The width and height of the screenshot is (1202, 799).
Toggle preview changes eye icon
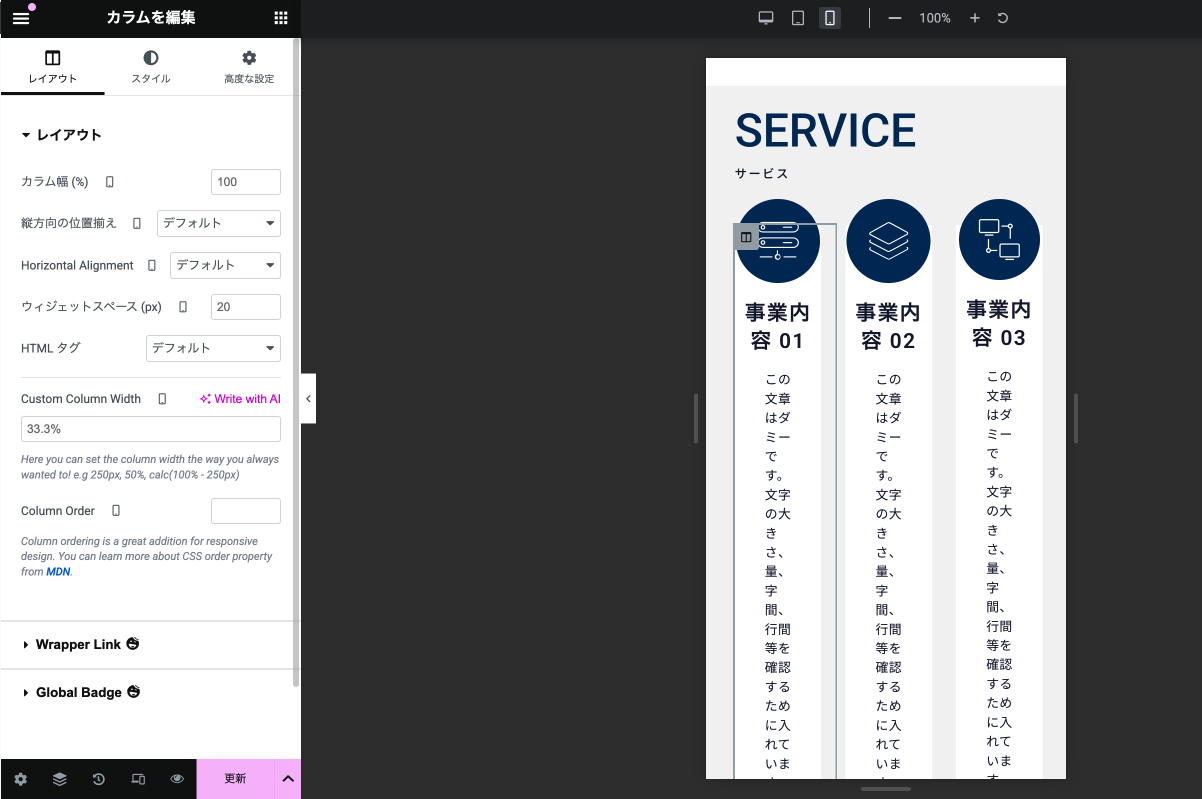pyautogui.click(x=177, y=779)
